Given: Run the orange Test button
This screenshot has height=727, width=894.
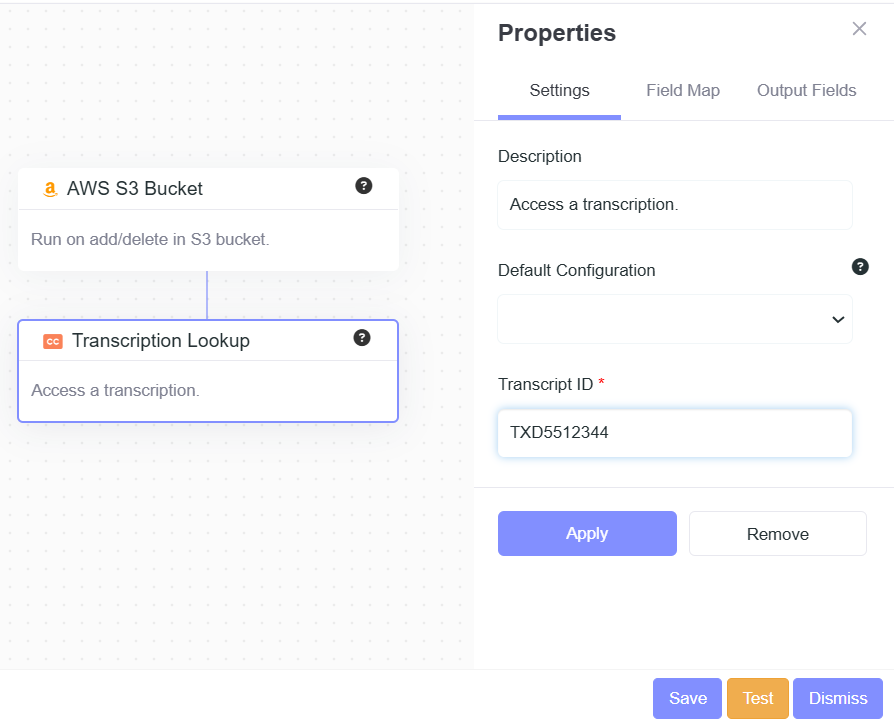Looking at the screenshot, I should pos(758,698).
